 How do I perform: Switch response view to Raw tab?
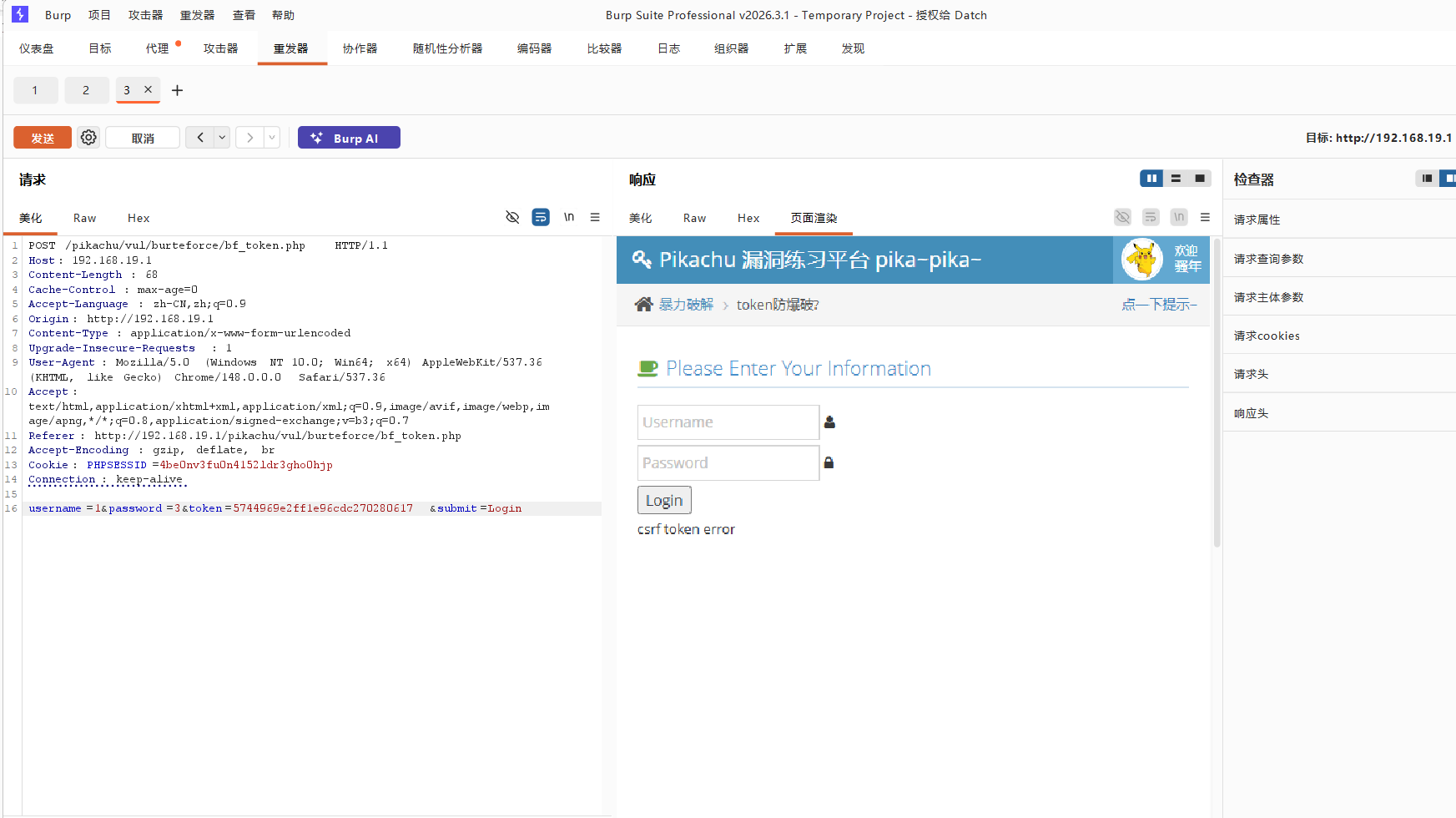point(694,218)
